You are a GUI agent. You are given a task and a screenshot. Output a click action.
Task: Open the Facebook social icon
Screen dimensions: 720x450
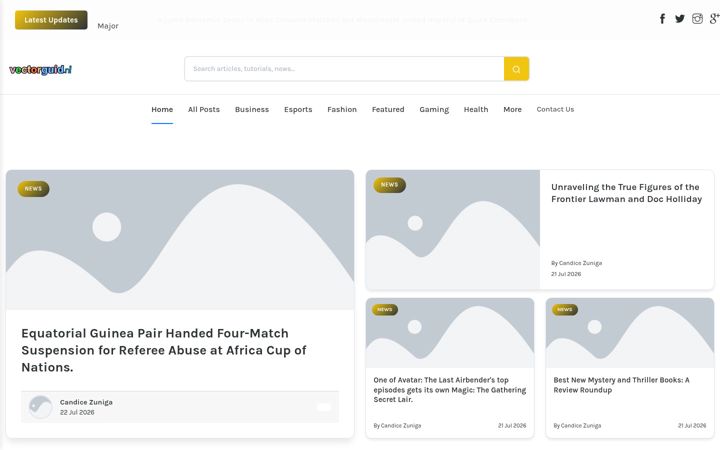(x=662, y=19)
